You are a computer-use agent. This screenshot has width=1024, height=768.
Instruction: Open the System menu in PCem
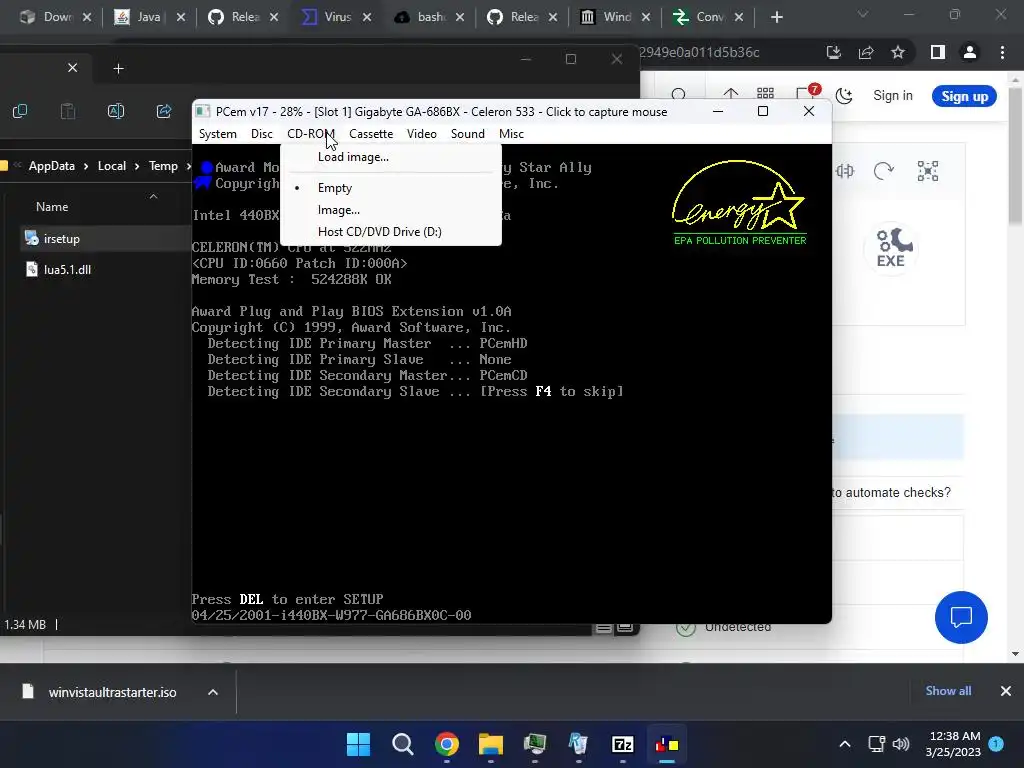pos(217,134)
